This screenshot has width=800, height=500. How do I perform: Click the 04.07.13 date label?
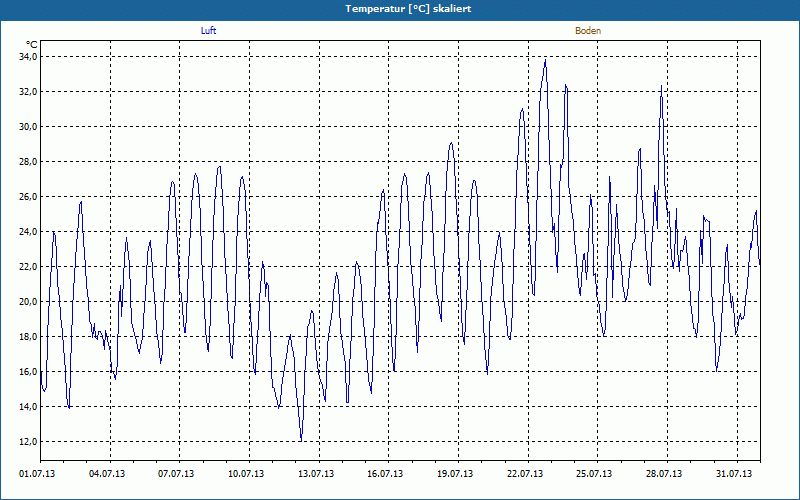coord(107,474)
